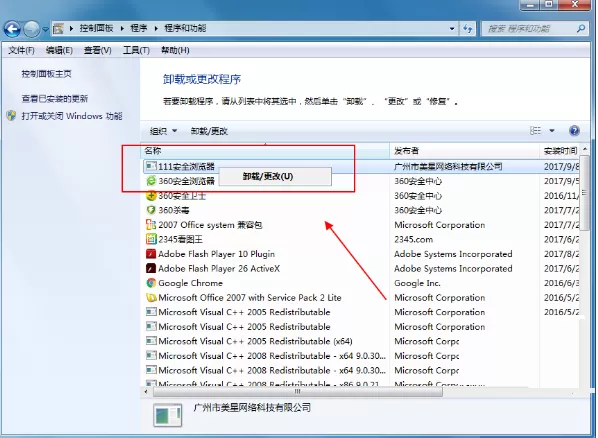Viewport: 598px width, 438px height.
Task: Select Adobe Flash Player 10 Plugin icon
Action: [x=151, y=253]
